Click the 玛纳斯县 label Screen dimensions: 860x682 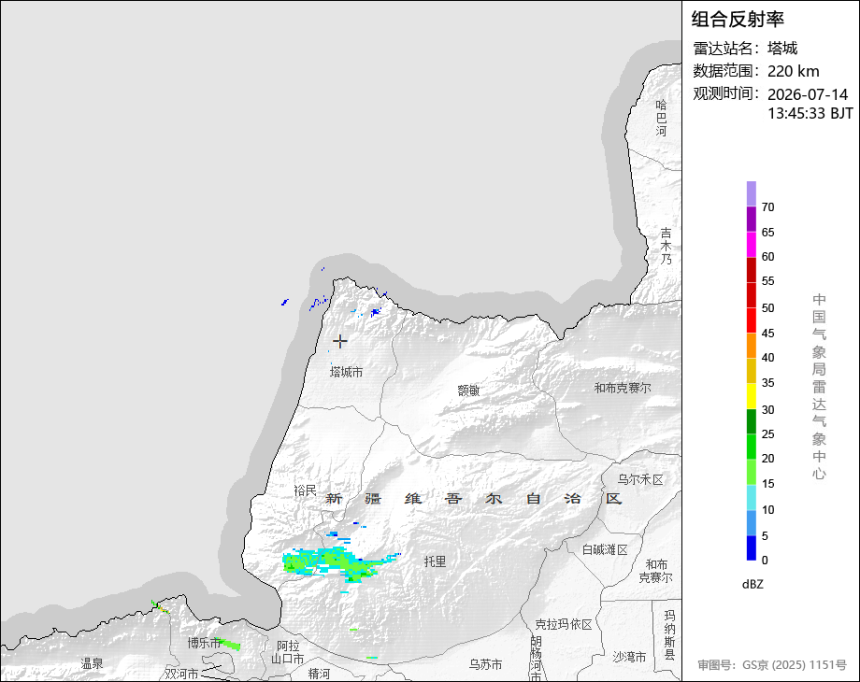tap(670, 635)
